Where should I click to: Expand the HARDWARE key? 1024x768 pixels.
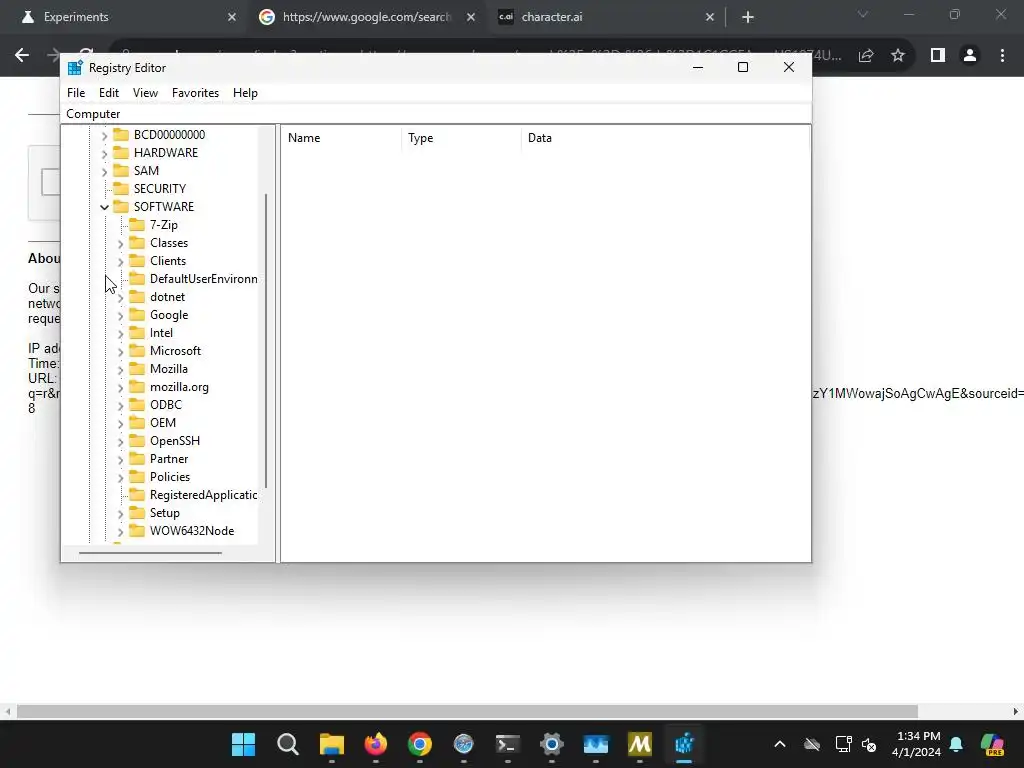[104, 153]
